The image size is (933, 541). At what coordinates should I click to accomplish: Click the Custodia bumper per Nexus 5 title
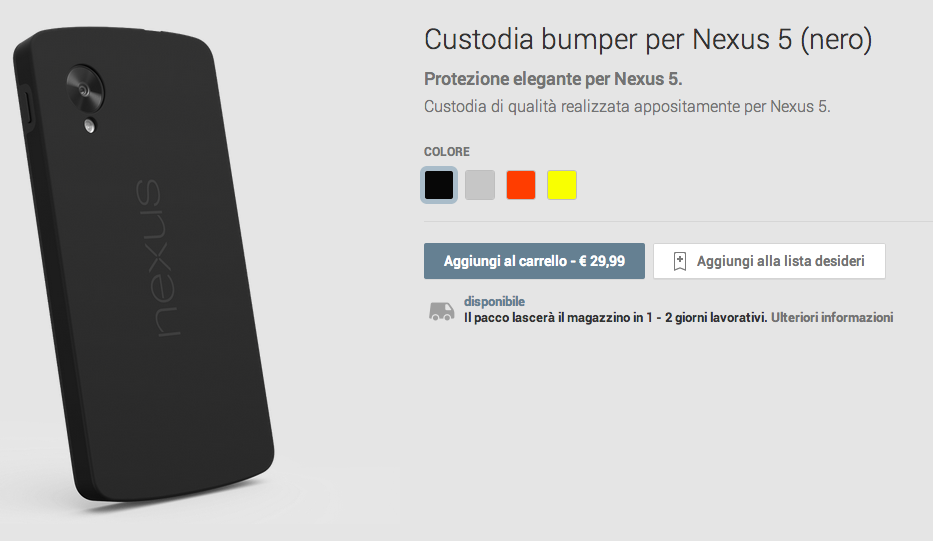coord(648,40)
